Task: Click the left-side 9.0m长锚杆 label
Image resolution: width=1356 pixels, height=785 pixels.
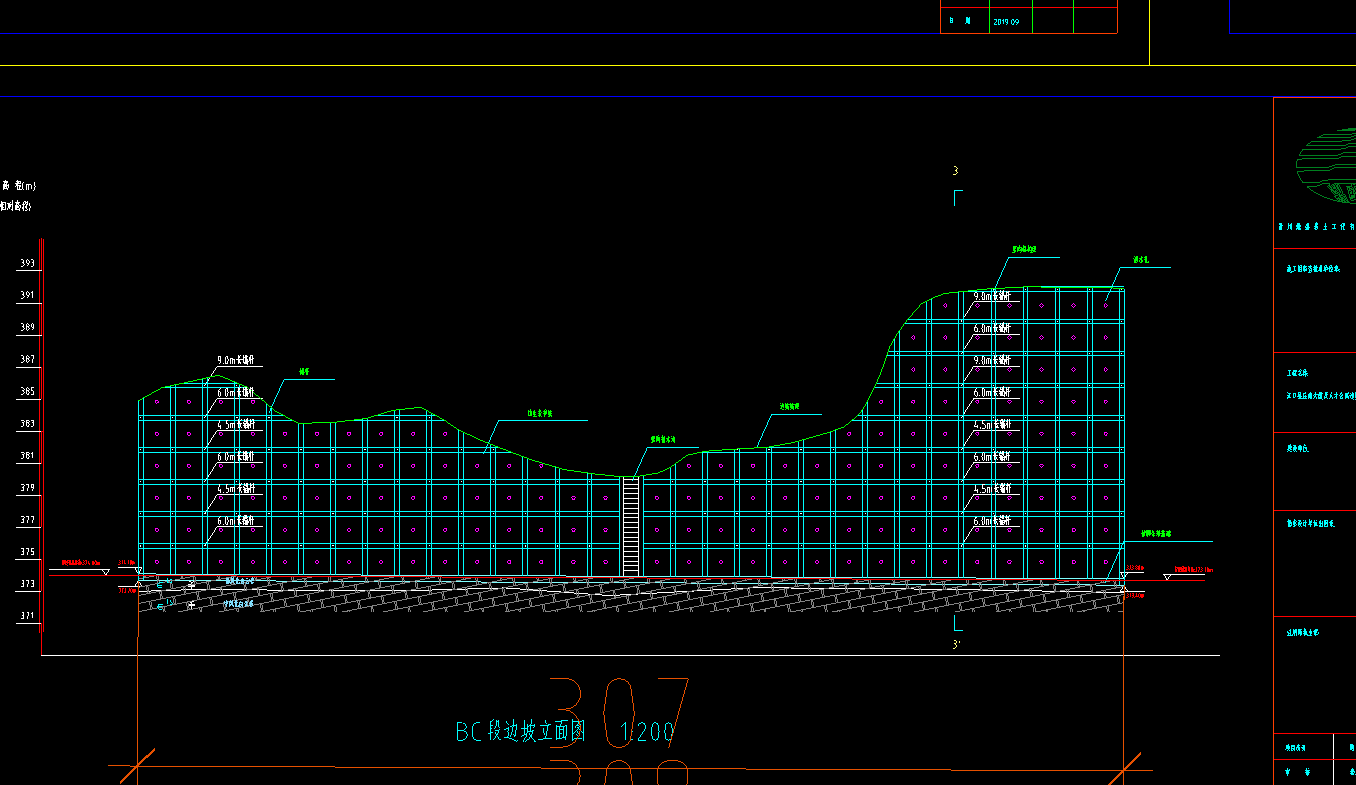Action: [236, 360]
